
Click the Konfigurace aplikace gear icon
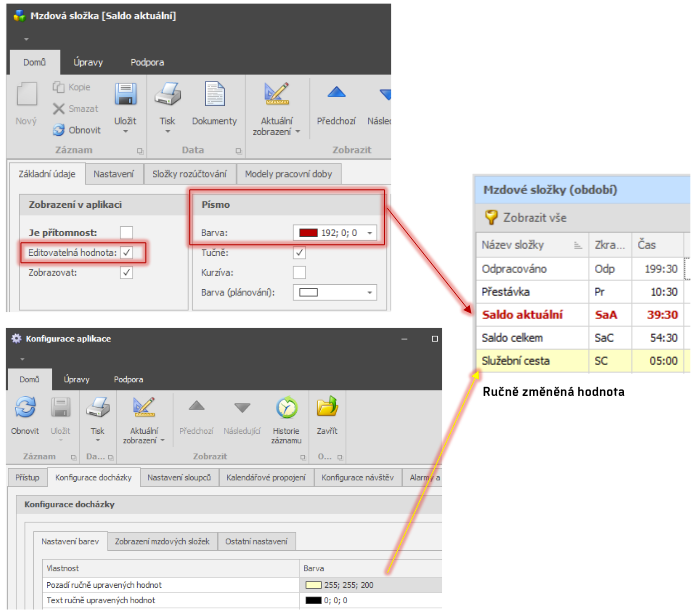click(16, 339)
